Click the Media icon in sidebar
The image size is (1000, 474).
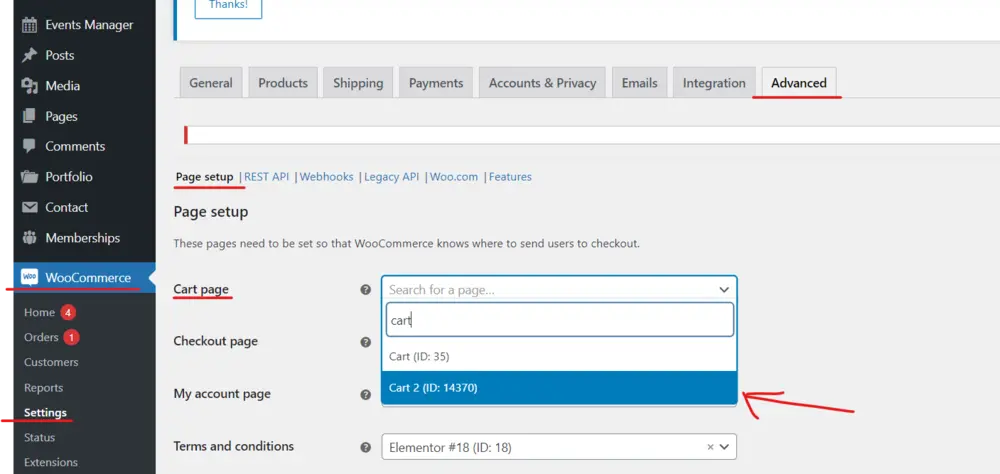[29, 85]
